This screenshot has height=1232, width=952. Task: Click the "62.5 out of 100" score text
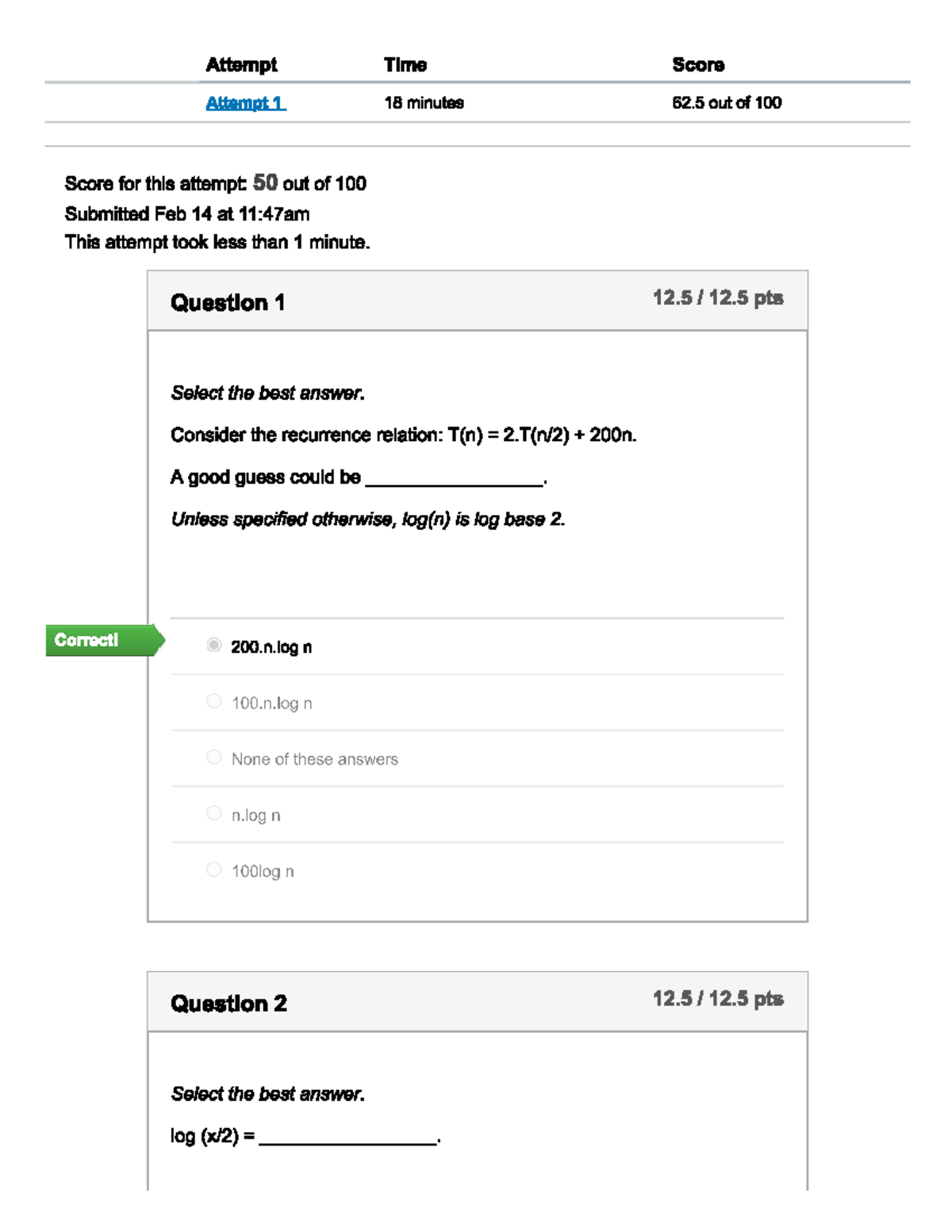[x=726, y=102]
